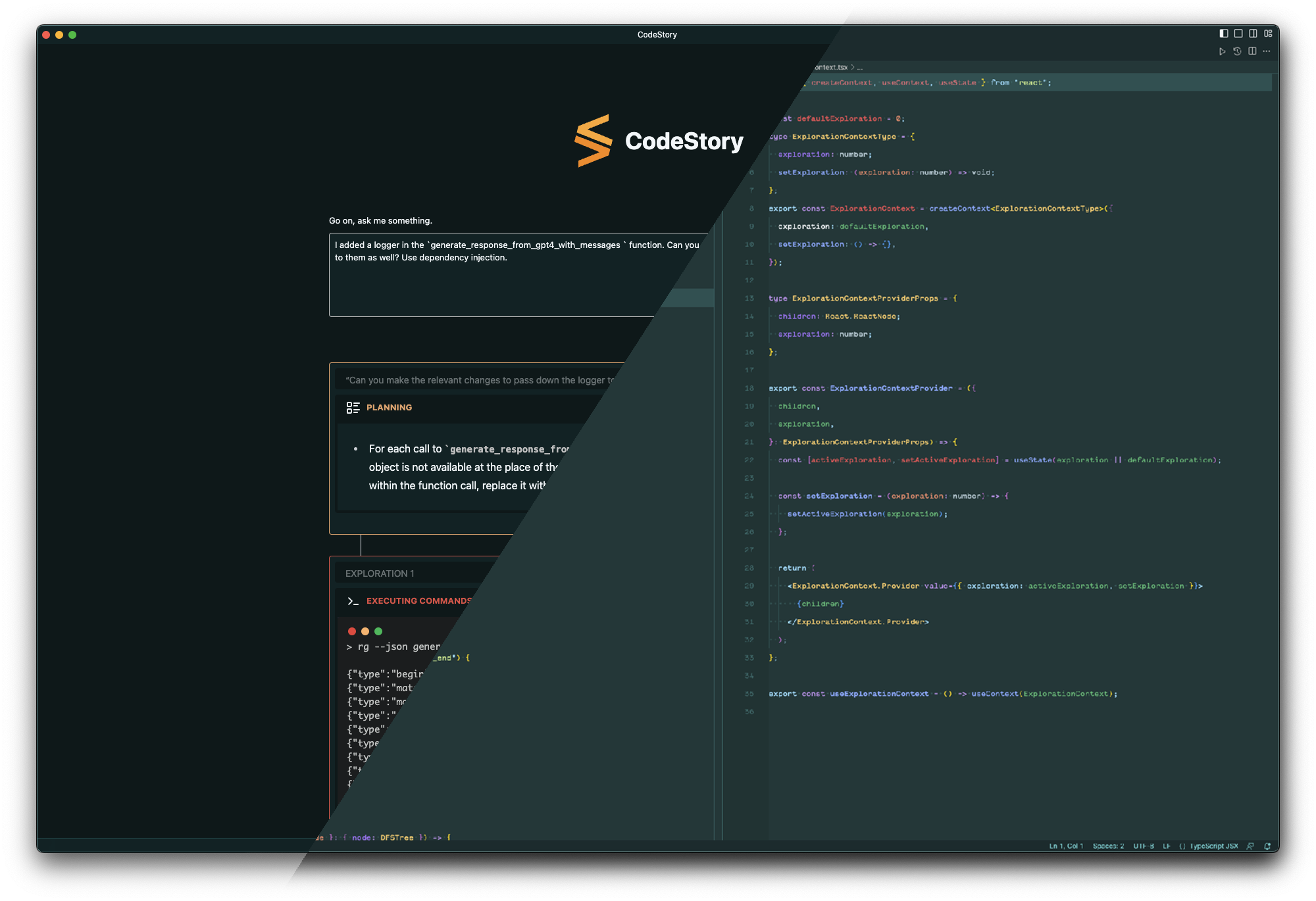
Task: Open the timeline history icon
Action: 1237,51
